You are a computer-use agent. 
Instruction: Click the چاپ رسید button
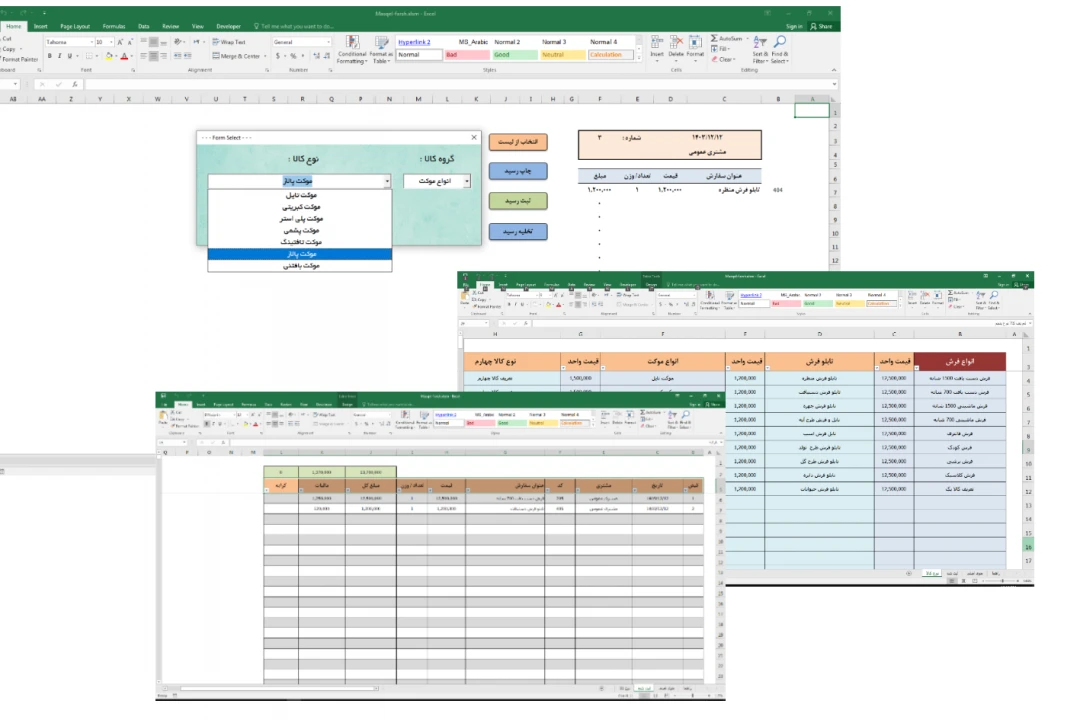(x=517, y=171)
